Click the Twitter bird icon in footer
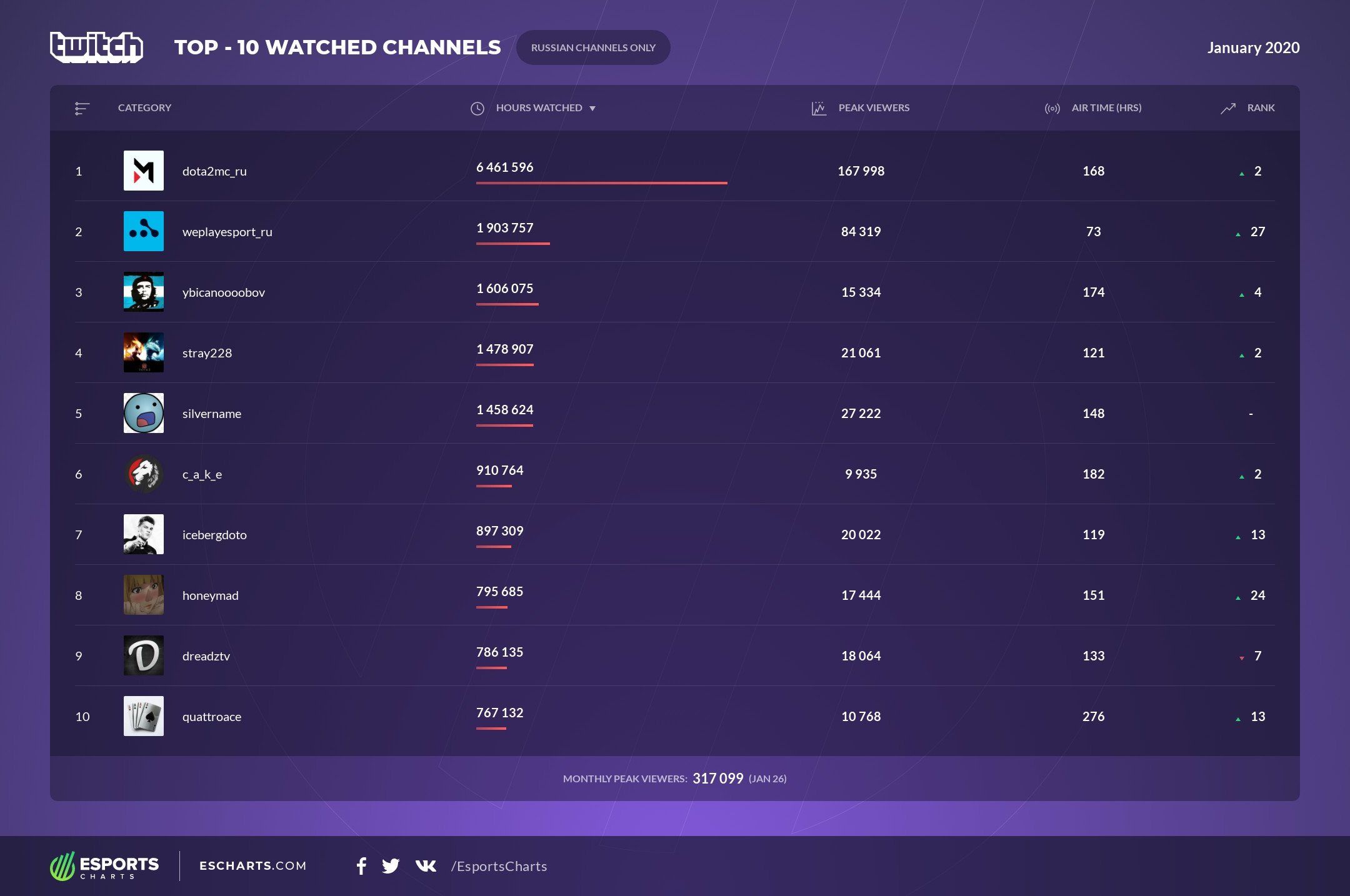 (x=391, y=866)
